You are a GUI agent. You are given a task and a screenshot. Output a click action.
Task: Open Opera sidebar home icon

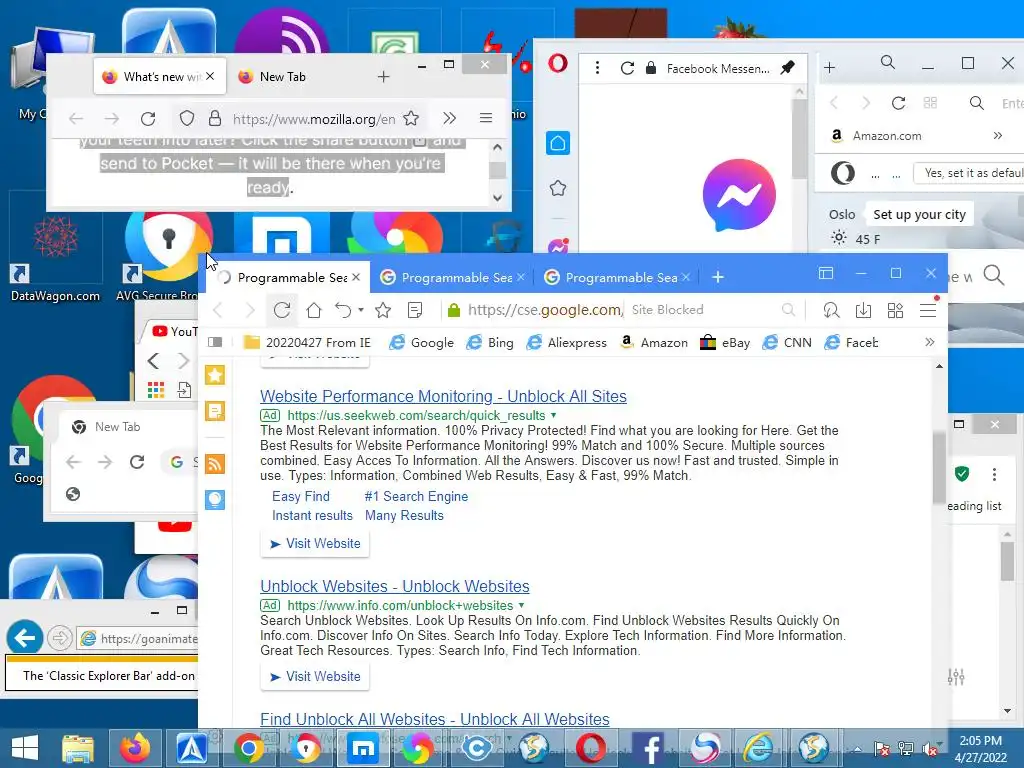coord(558,143)
